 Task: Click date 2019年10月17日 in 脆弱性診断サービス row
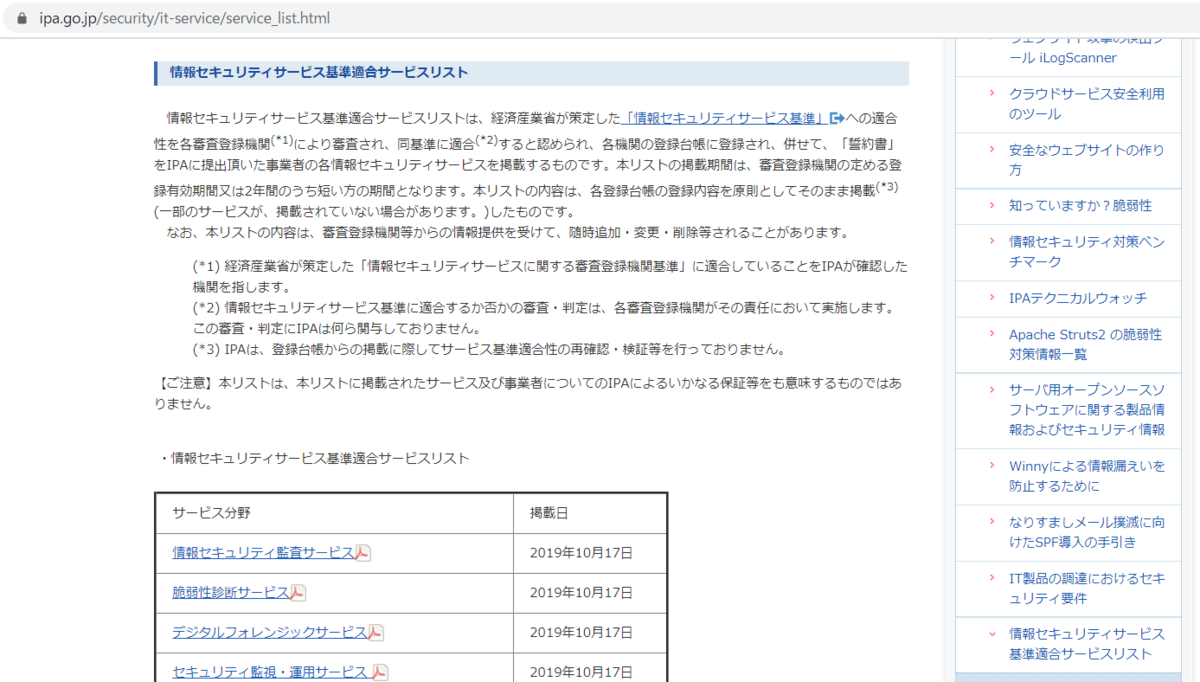point(582,592)
